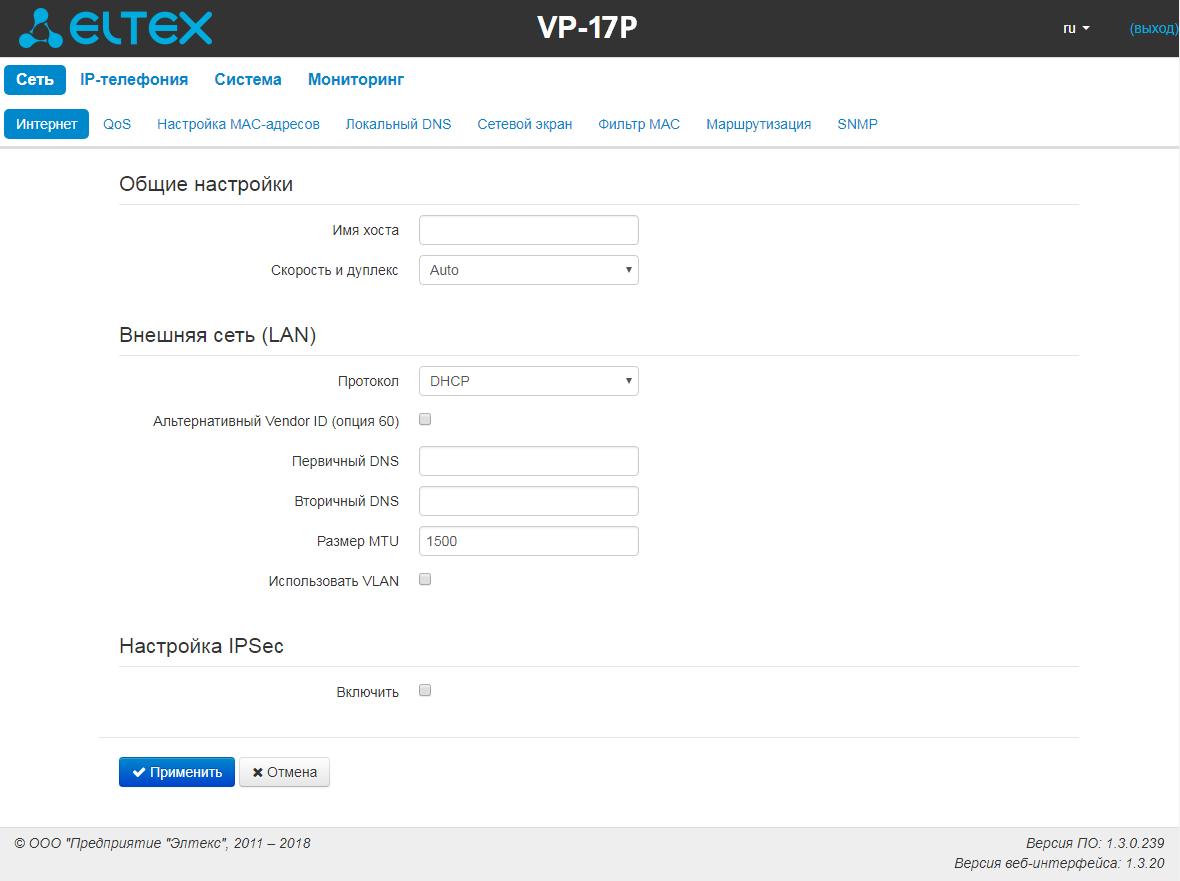Click the Eltex logo icon

click(41, 28)
